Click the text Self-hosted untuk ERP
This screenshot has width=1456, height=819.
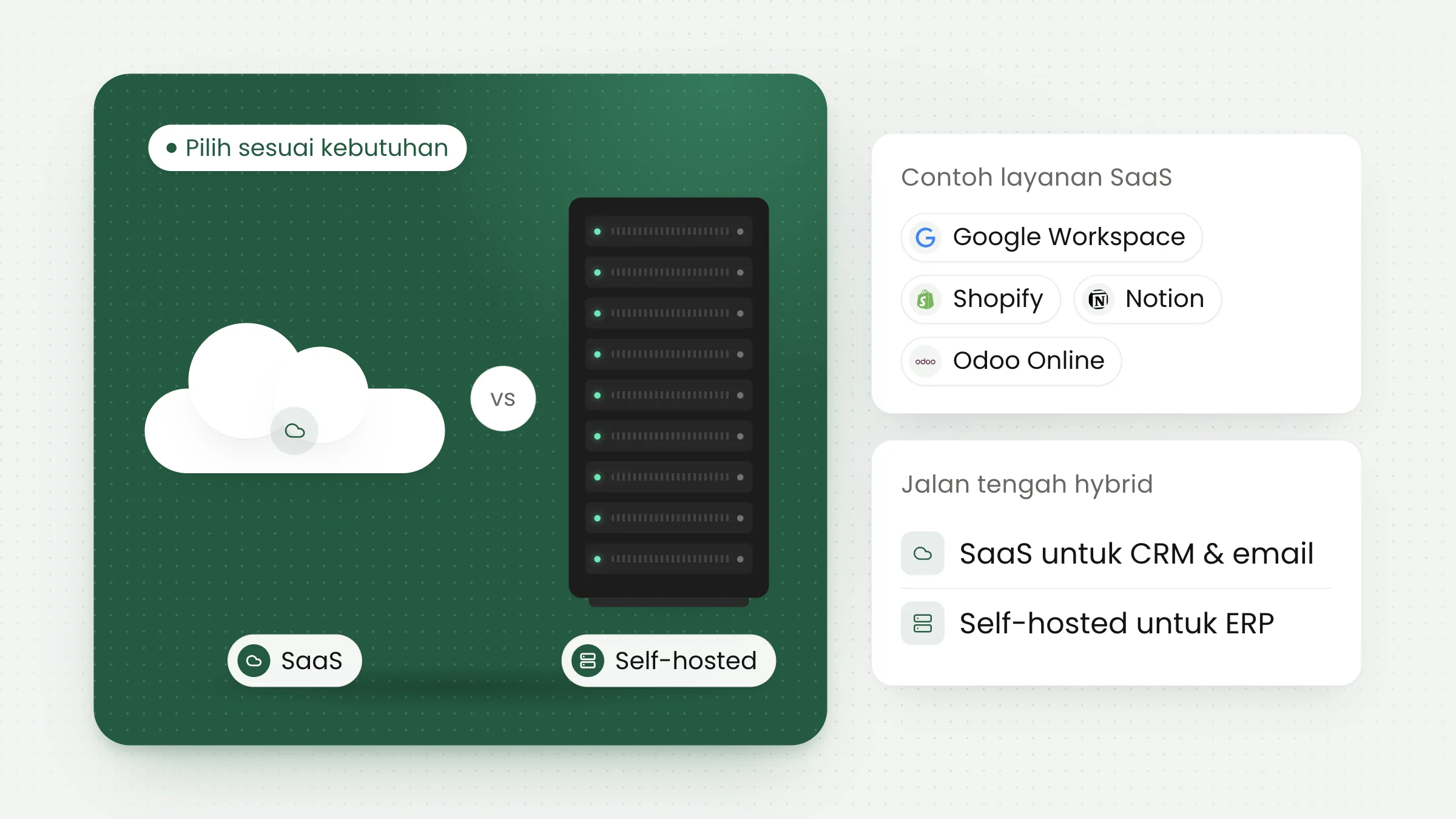[x=1116, y=623]
